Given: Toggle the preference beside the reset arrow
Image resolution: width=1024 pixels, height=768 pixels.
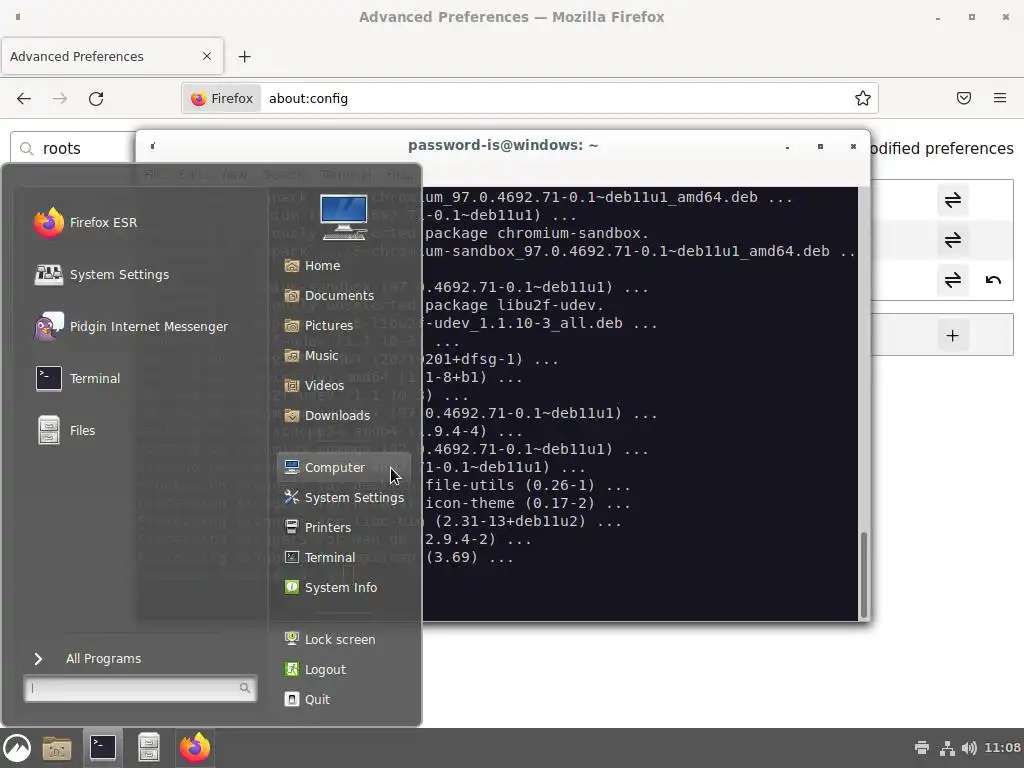Looking at the screenshot, I should [953, 280].
